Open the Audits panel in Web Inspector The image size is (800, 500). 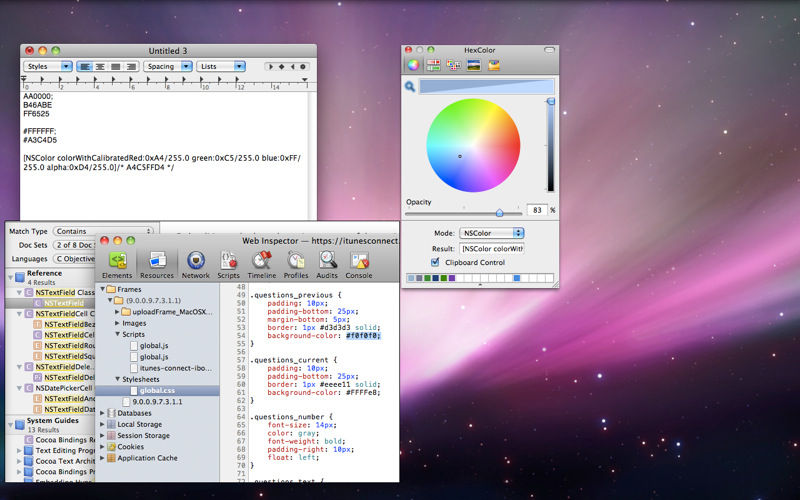[x=327, y=265]
